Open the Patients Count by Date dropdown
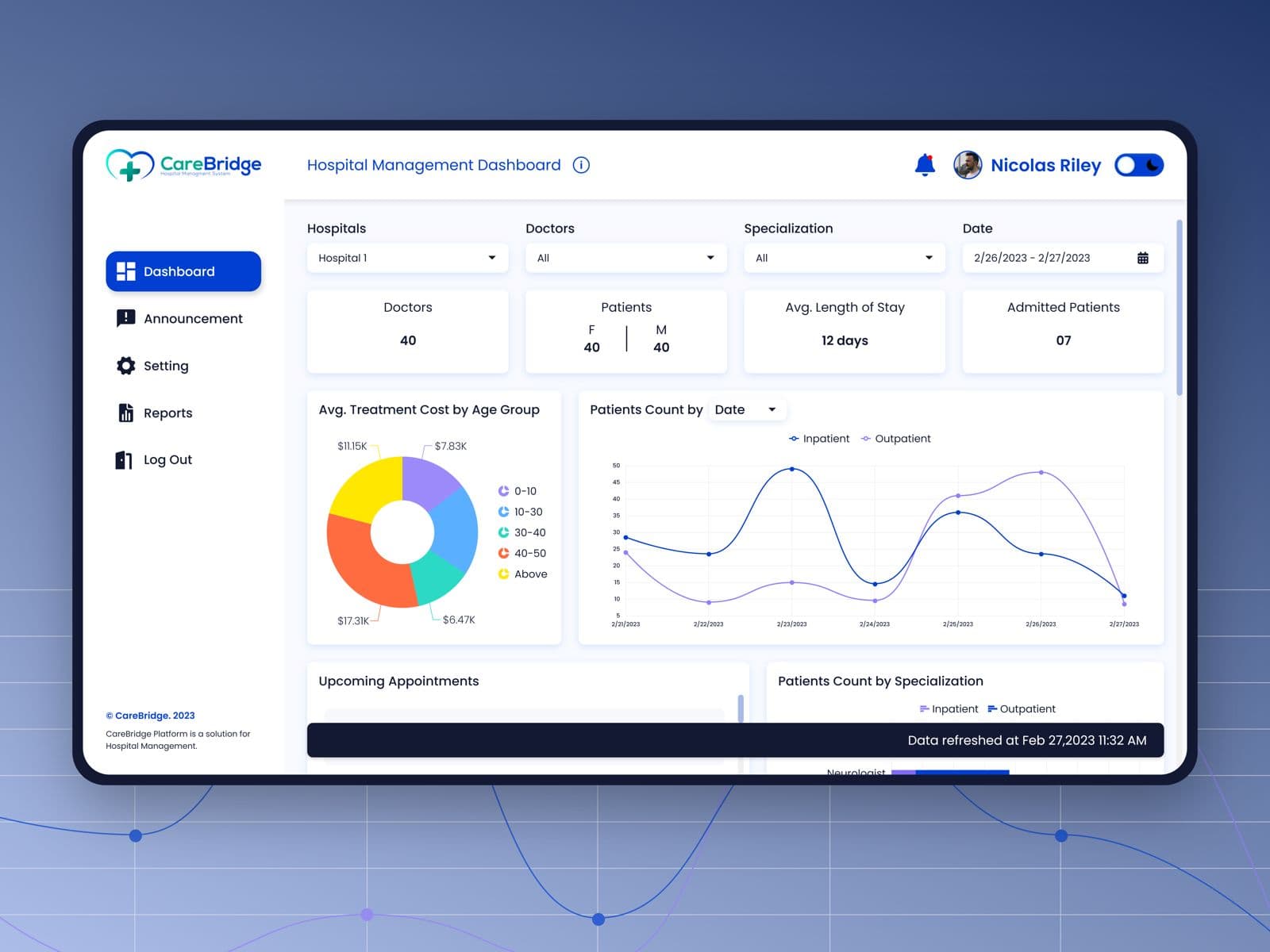 tap(745, 409)
